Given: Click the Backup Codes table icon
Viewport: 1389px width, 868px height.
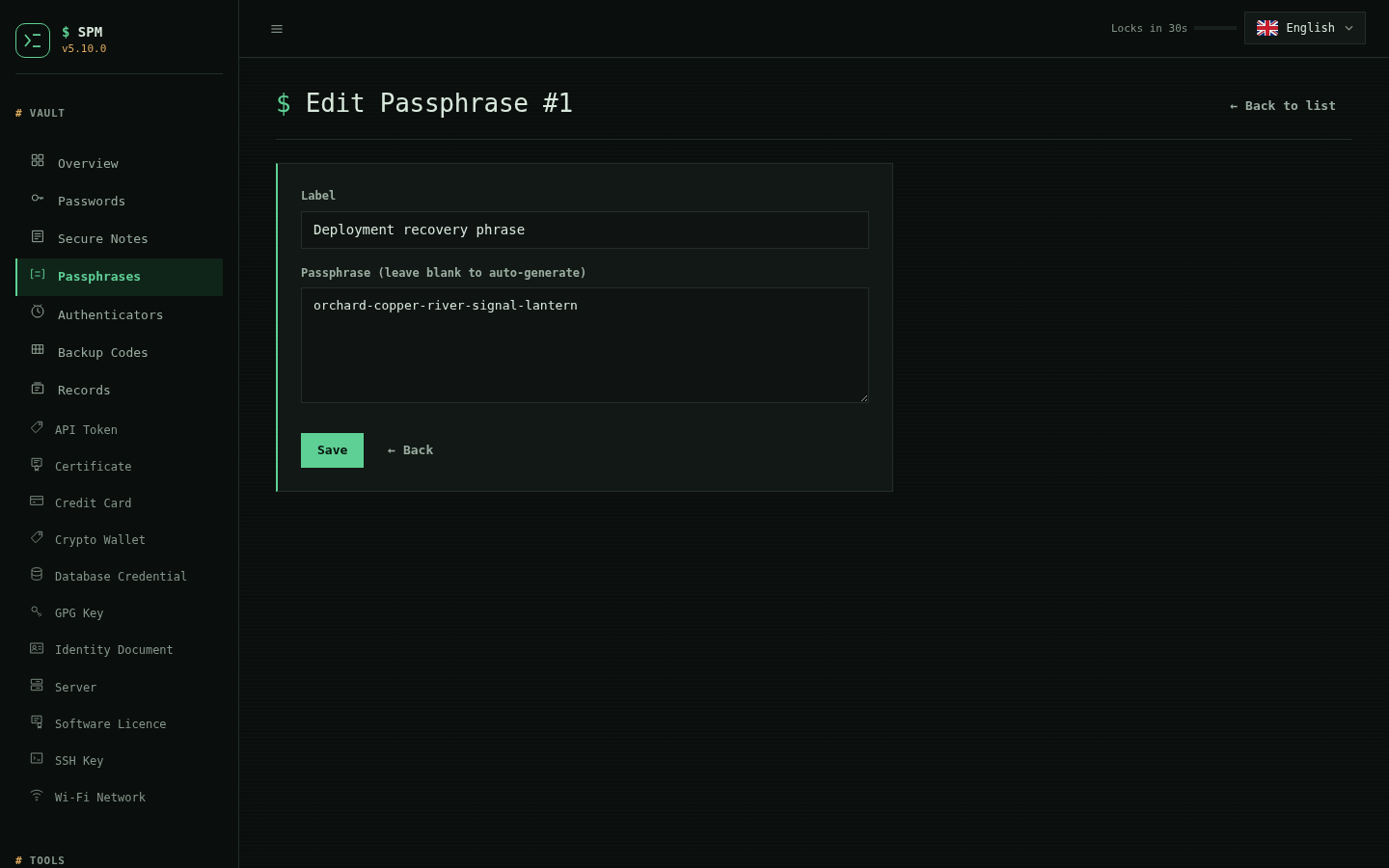Looking at the screenshot, I should (38, 349).
